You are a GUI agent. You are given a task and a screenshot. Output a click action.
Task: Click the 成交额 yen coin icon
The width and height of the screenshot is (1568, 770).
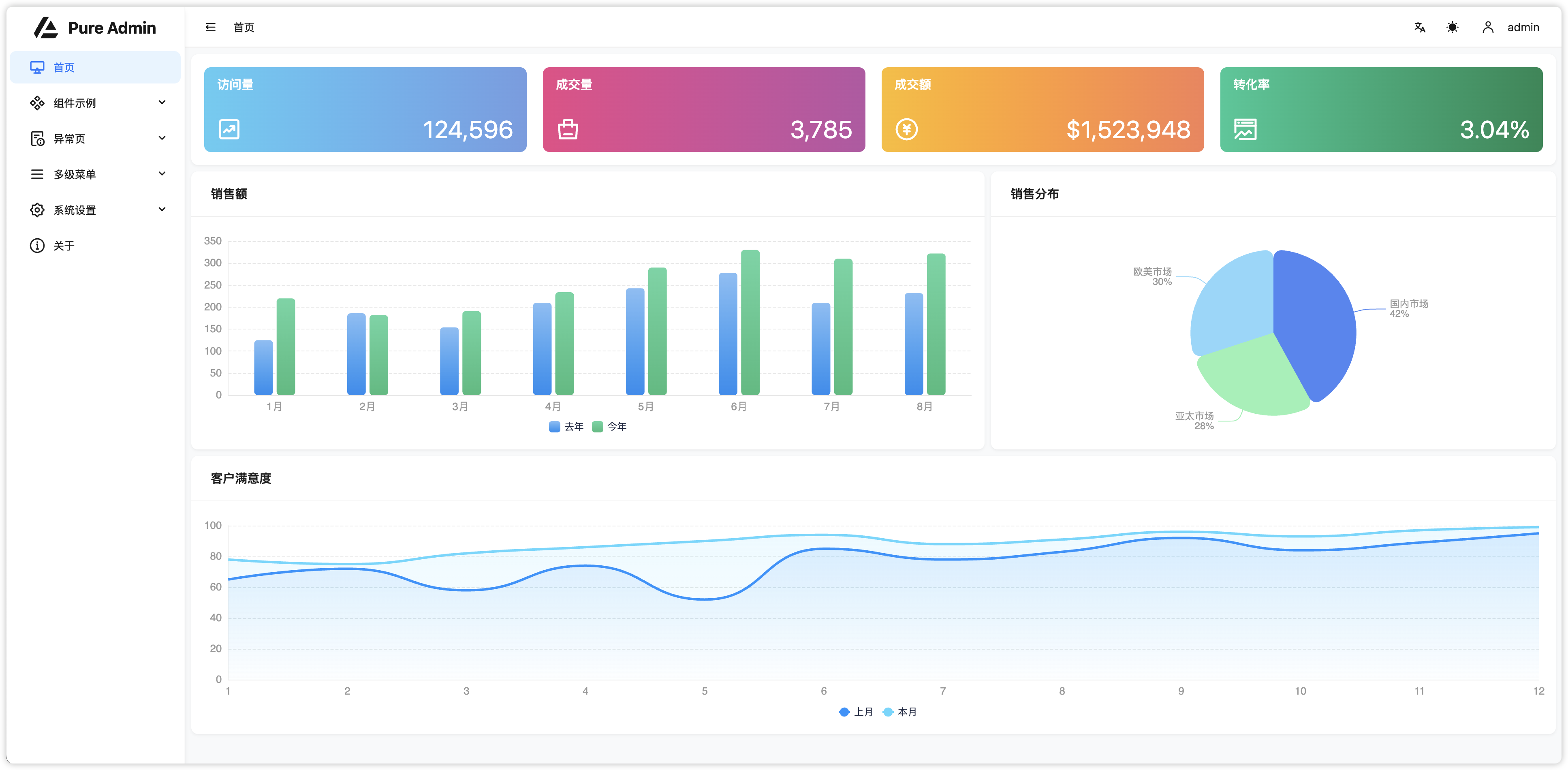(x=906, y=129)
